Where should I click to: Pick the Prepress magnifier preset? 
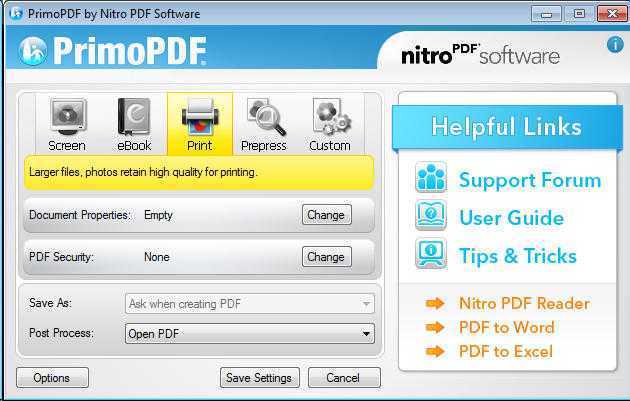click(266, 117)
